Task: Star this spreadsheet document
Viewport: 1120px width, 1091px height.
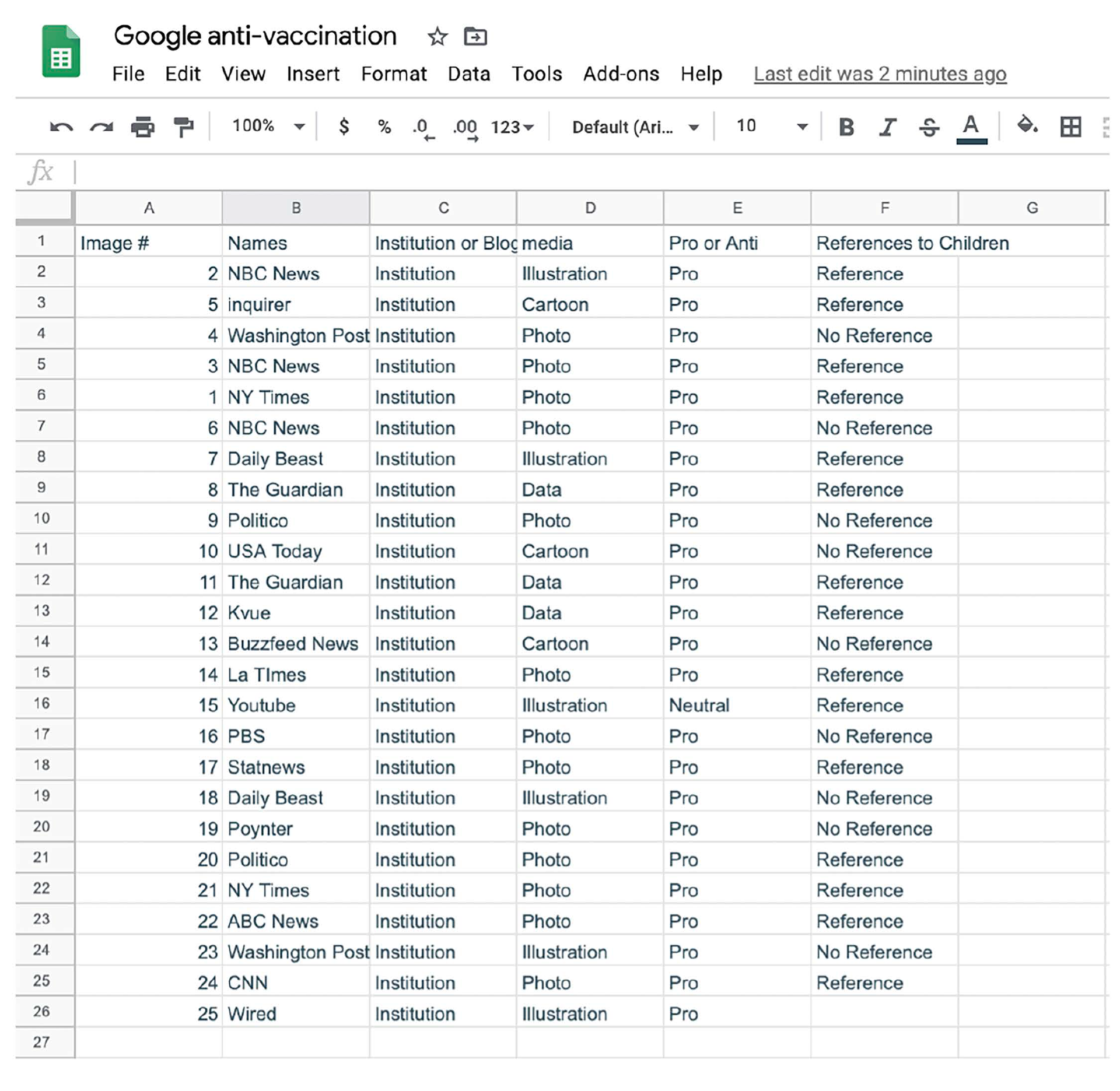Action: tap(437, 37)
